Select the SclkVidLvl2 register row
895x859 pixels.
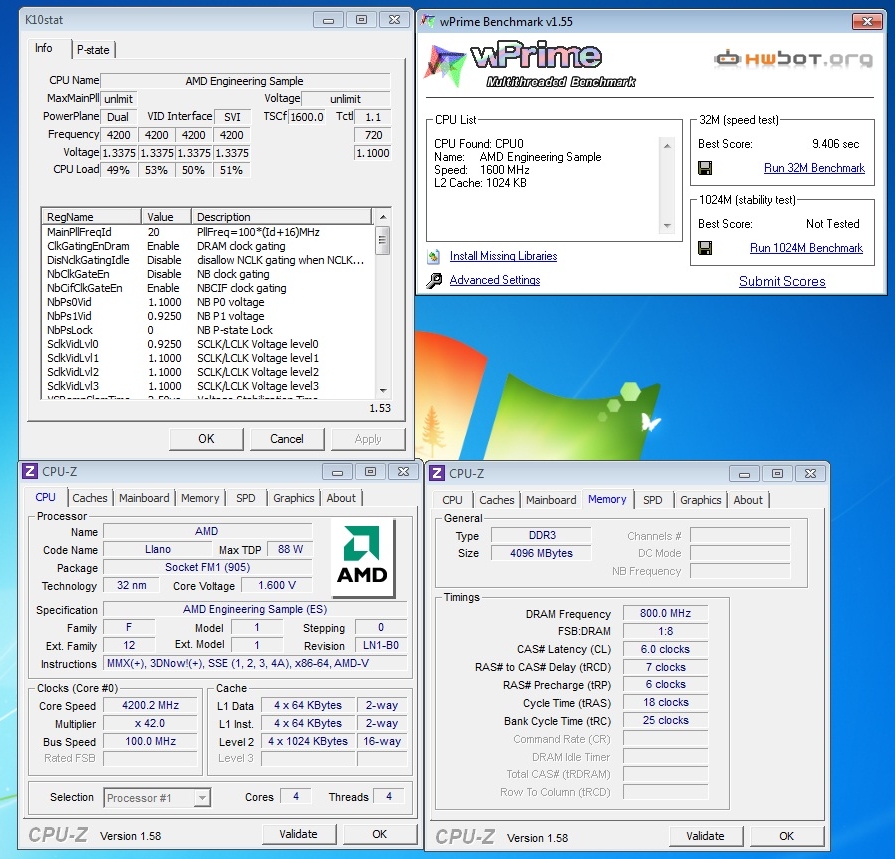[x=208, y=372]
